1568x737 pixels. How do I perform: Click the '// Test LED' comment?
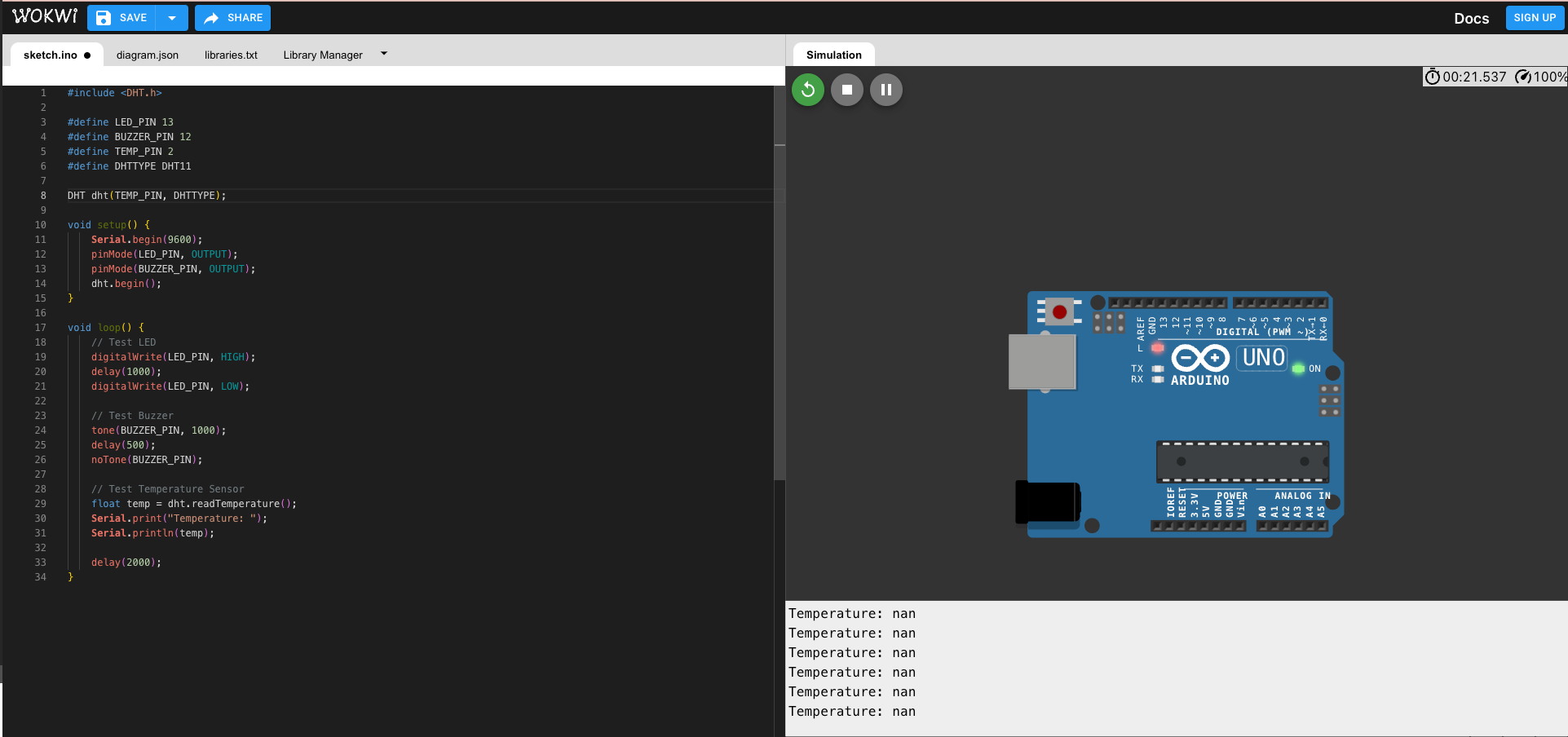pyautogui.click(x=123, y=342)
